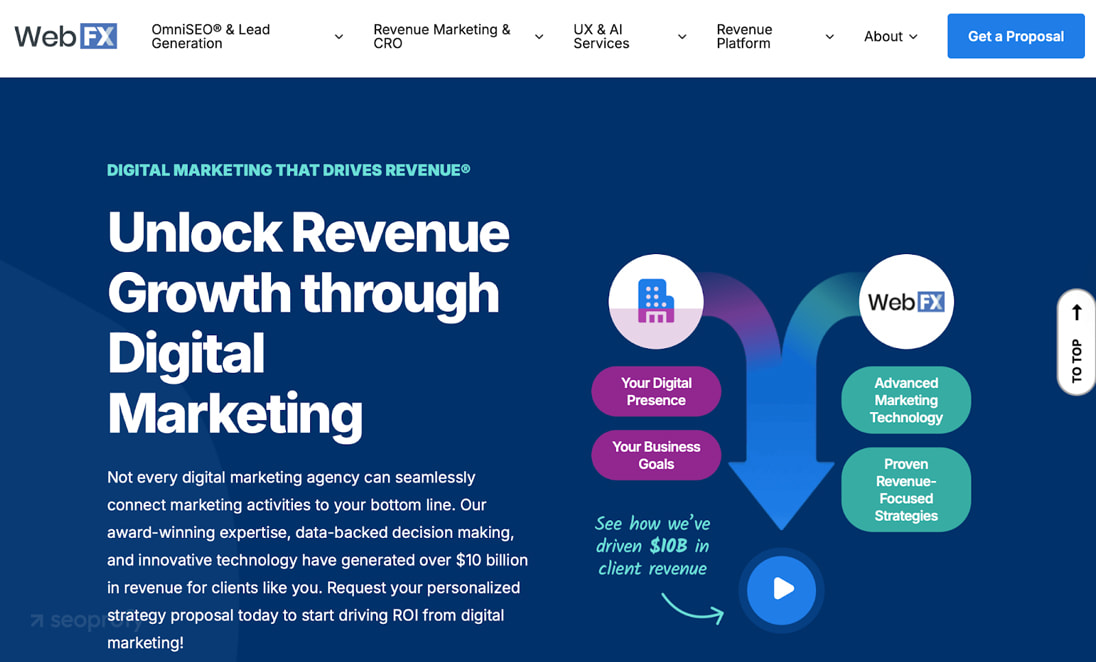The height and width of the screenshot is (662, 1096).
Task: Expand the Revenue Platform dropdown arrow
Action: point(829,37)
